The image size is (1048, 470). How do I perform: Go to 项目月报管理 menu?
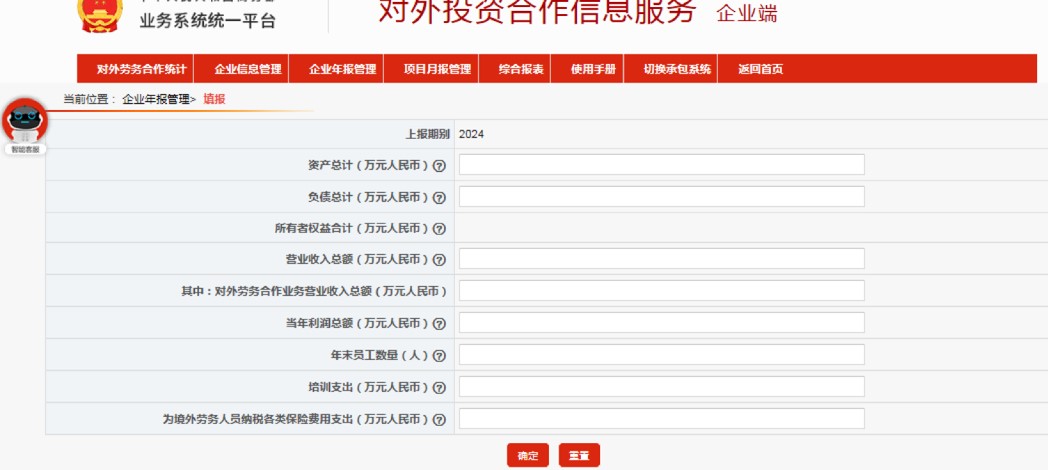tap(437, 69)
